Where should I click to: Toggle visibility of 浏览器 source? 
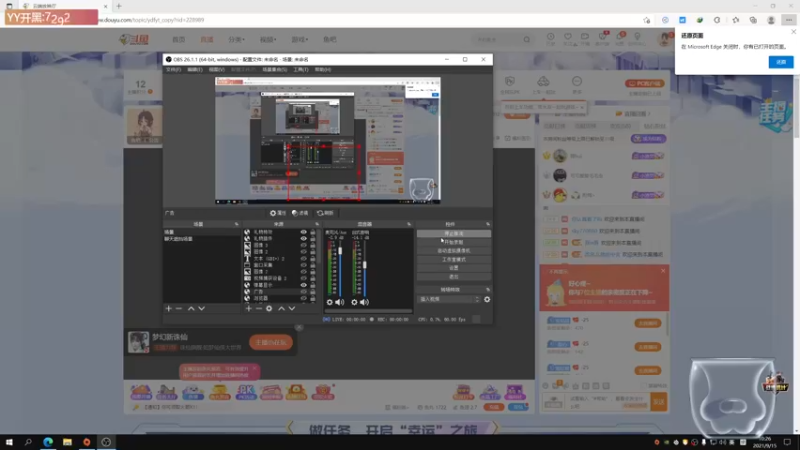tap(304, 298)
